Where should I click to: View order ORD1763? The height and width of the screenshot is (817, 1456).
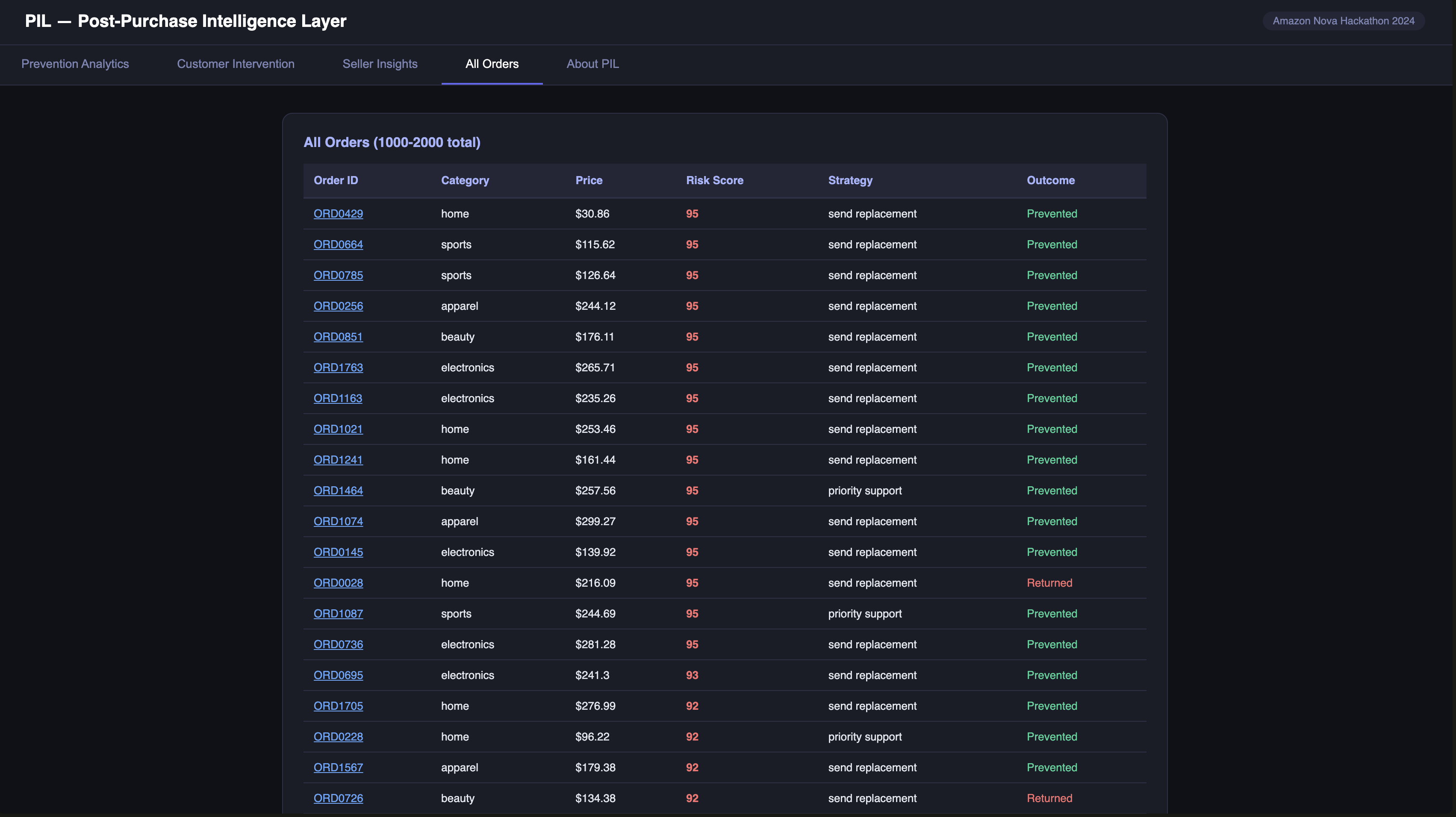point(338,368)
